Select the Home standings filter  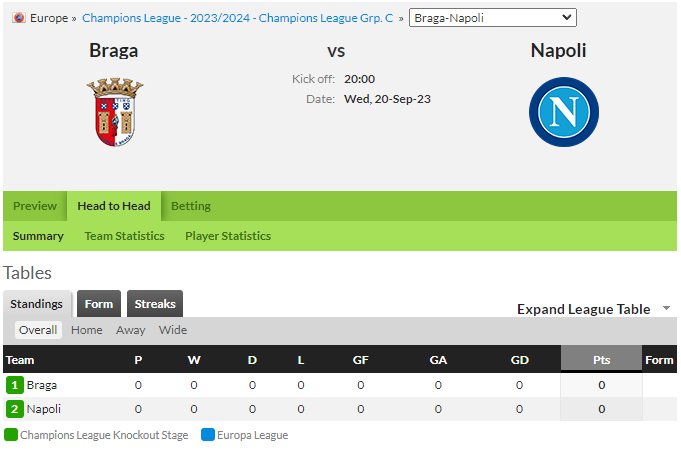coord(87,330)
